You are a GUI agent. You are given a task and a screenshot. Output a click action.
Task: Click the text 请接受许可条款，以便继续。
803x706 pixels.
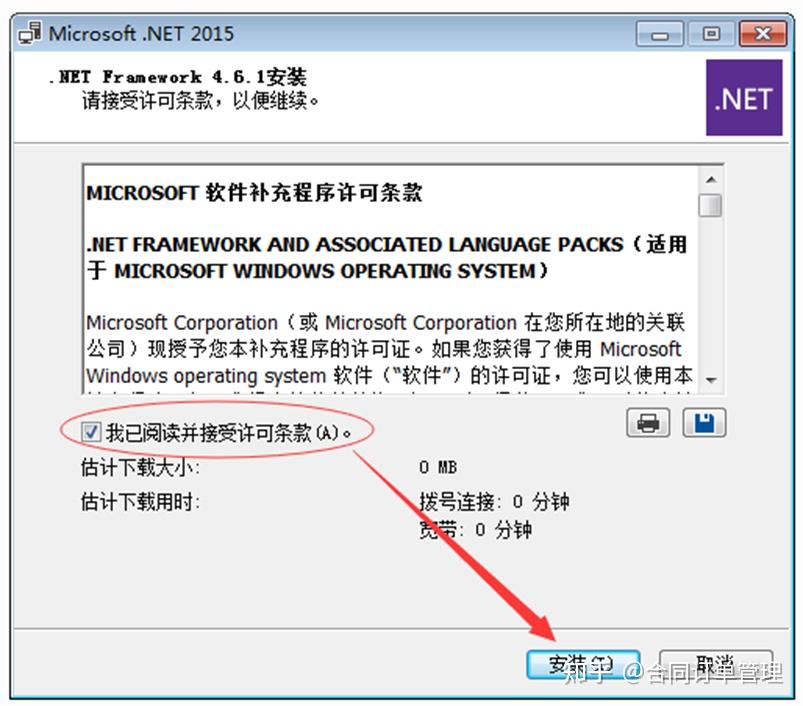(200, 100)
